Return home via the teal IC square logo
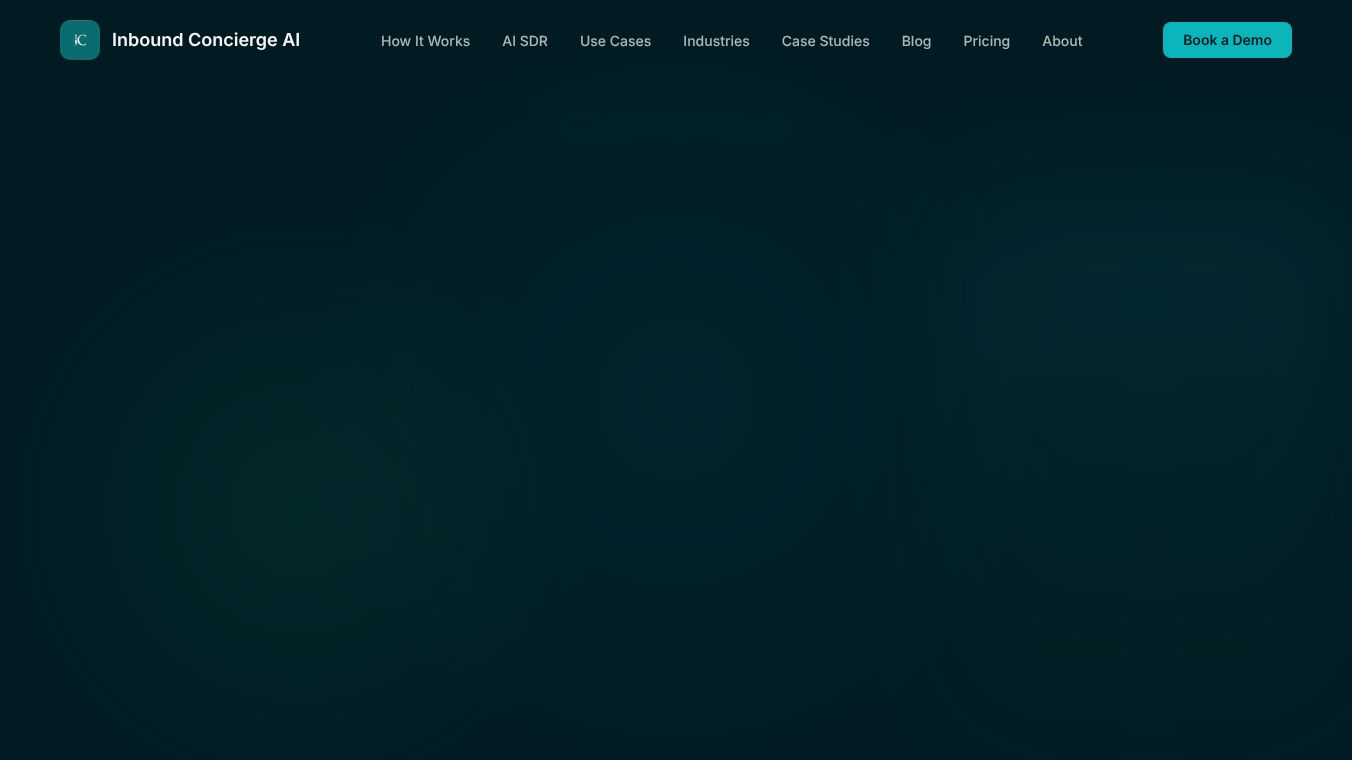This screenshot has height=760, width=1352. pyautogui.click(x=80, y=40)
